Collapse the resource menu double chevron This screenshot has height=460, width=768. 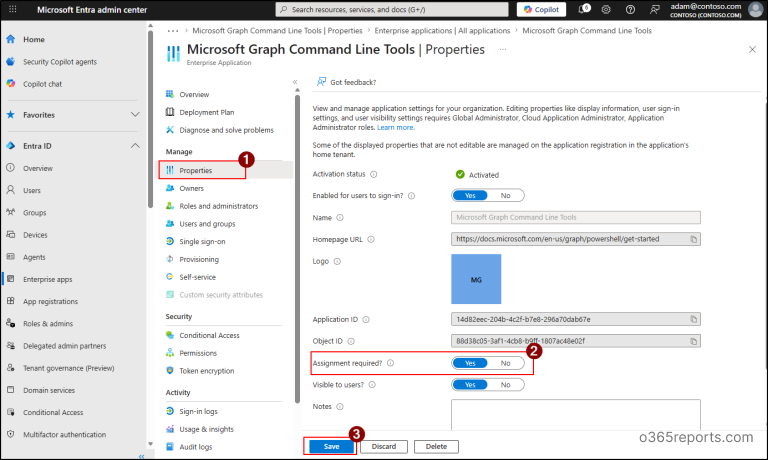(x=295, y=82)
